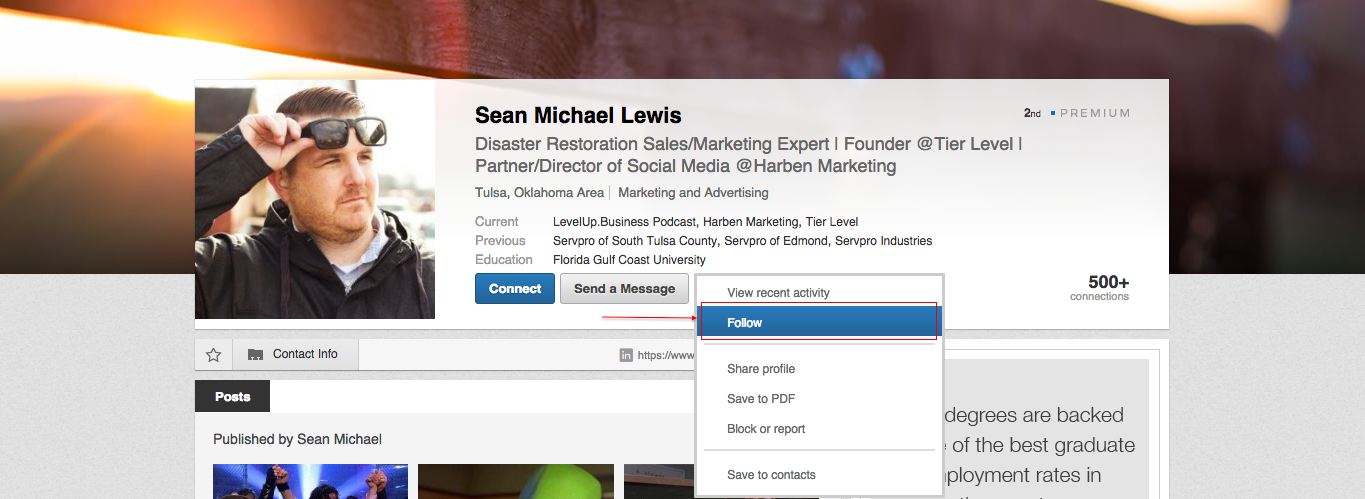Open the Contact Info tab
Image resolution: width=1365 pixels, height=499 pixels.
295,354
